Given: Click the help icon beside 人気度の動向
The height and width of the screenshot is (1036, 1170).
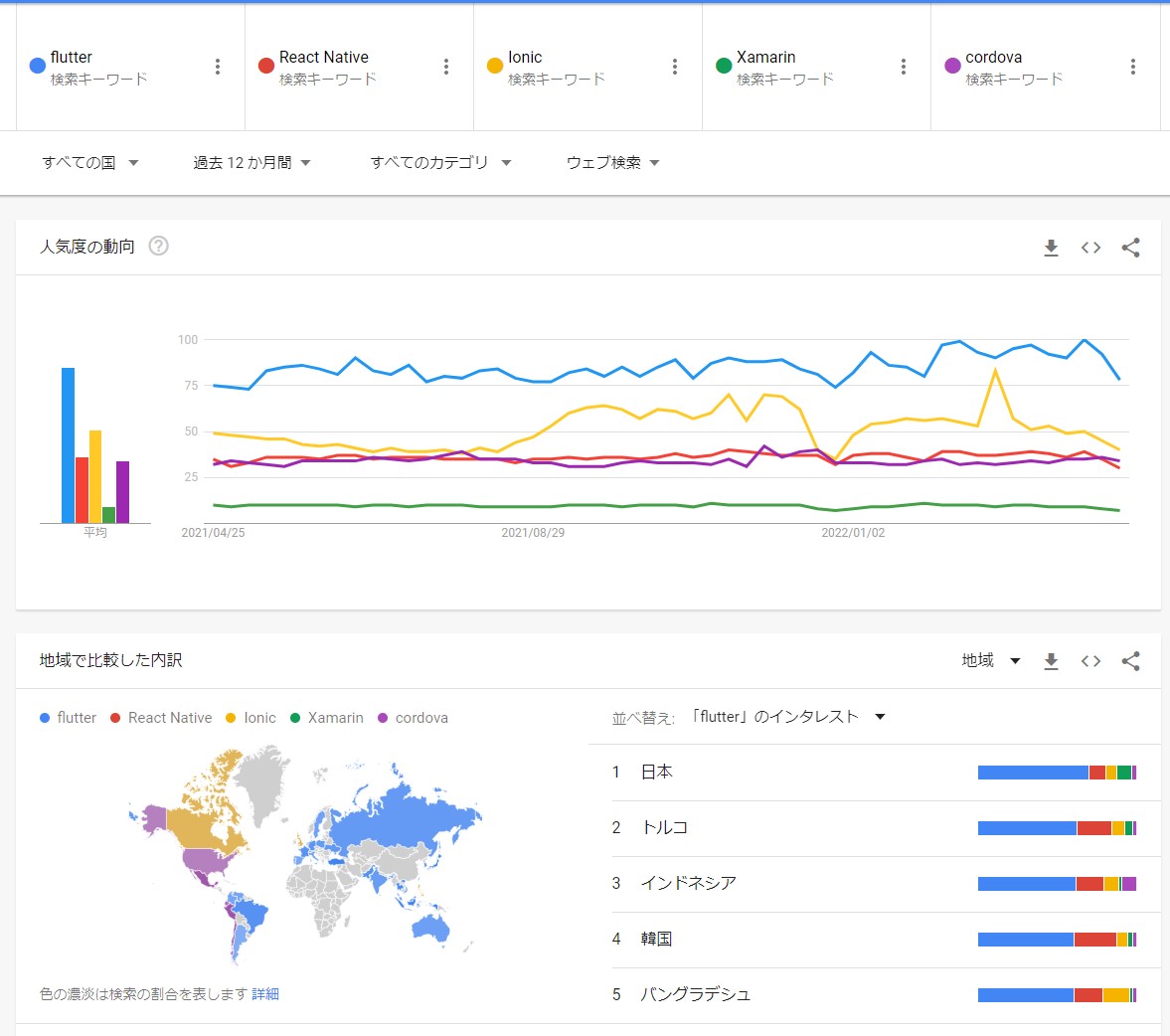Looking at the screenshot, I should click(x=158, y=246).
